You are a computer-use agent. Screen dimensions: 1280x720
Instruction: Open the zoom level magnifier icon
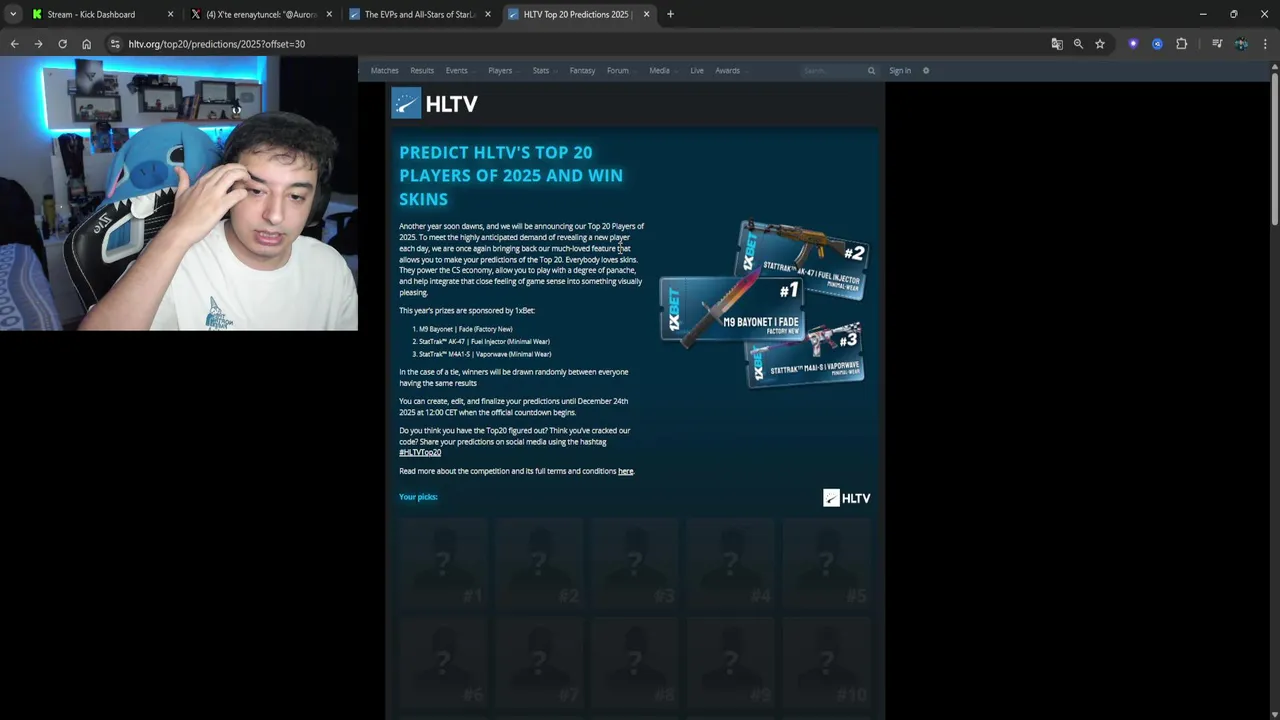coord(1078,44)
